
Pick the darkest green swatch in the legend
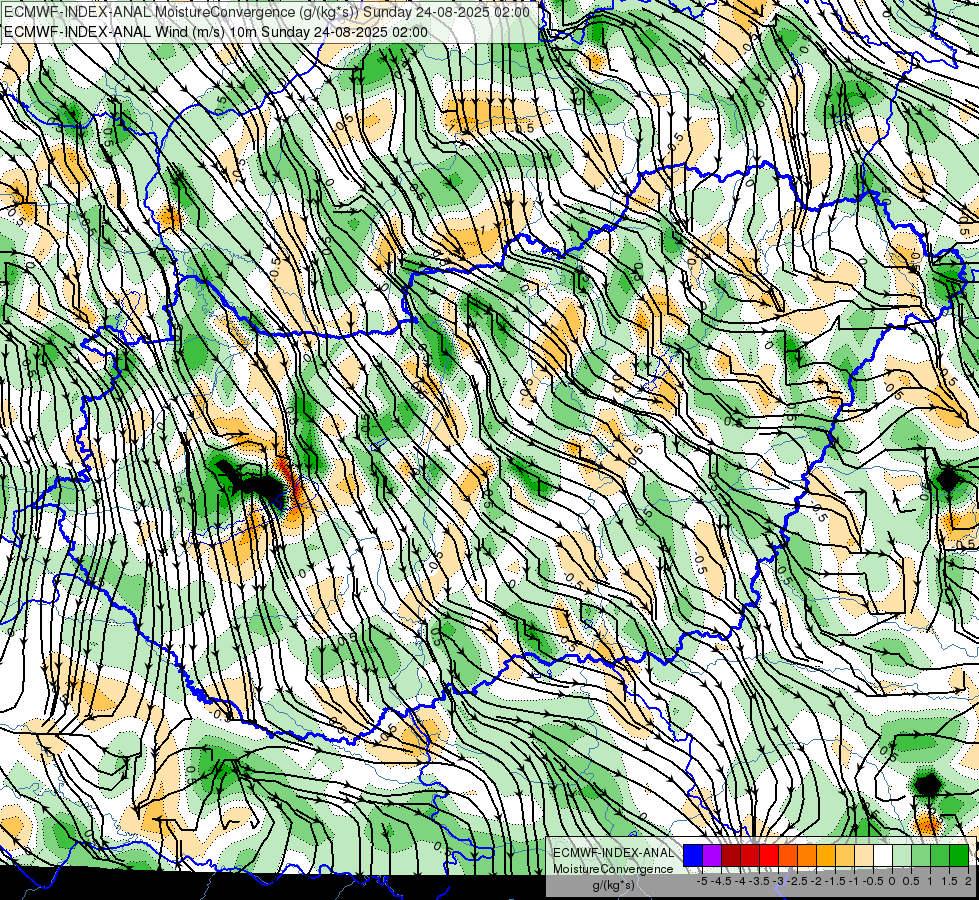pos(959,856)
